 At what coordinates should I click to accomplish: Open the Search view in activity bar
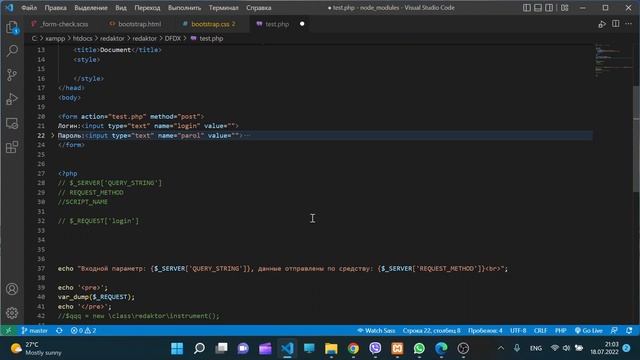12,51
